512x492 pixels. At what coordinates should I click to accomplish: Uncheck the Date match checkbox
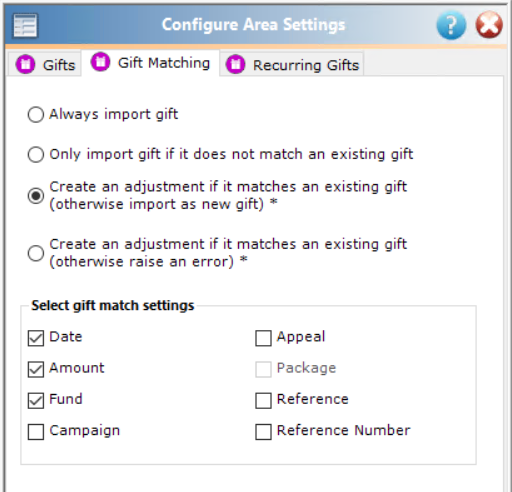[x=36, y=338]
